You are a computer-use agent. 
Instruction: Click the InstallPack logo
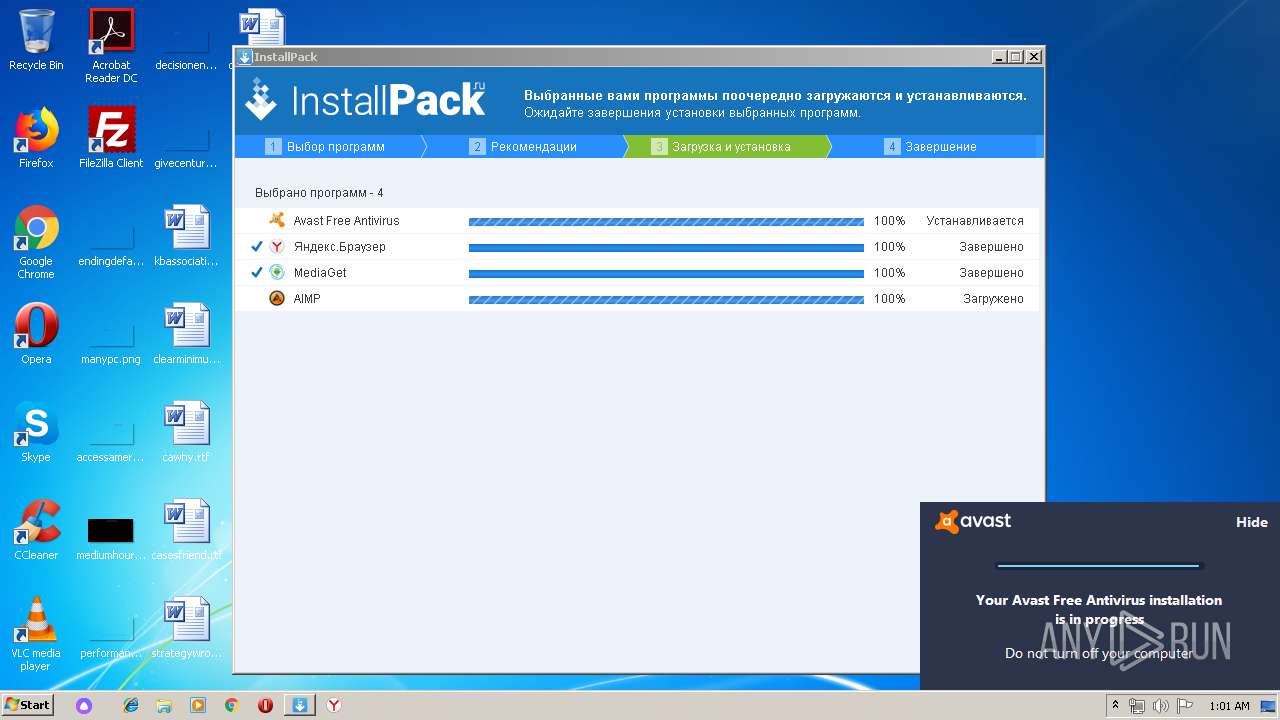(366, 100)
